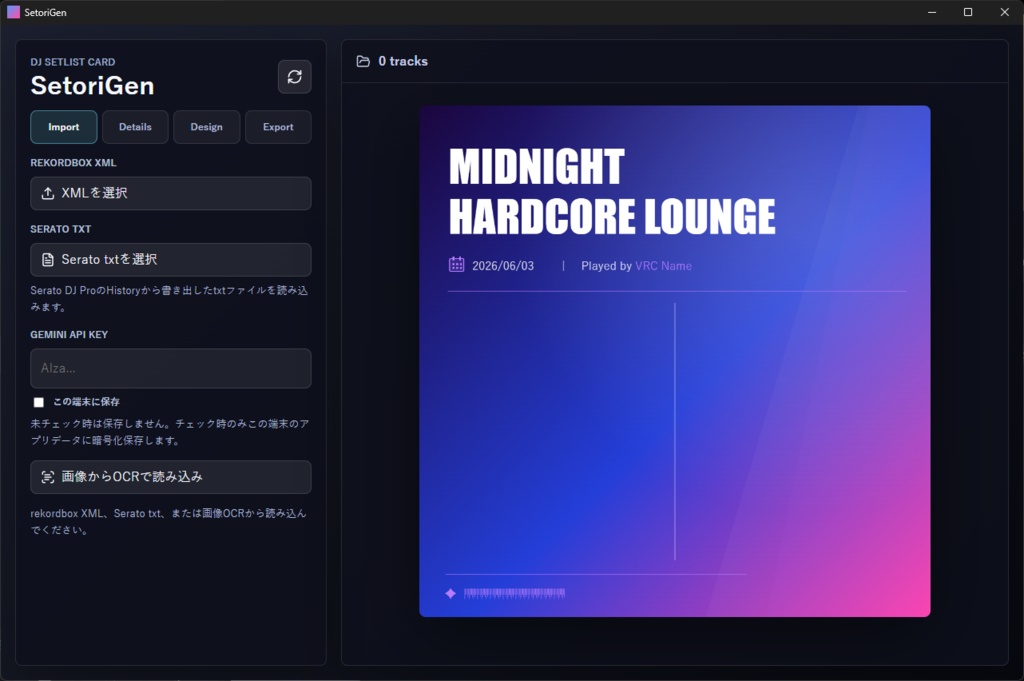This screenshot has height=681, width=1024.
Task: Focus the Gemini API key input field
Action: click(x=170, y=368)
